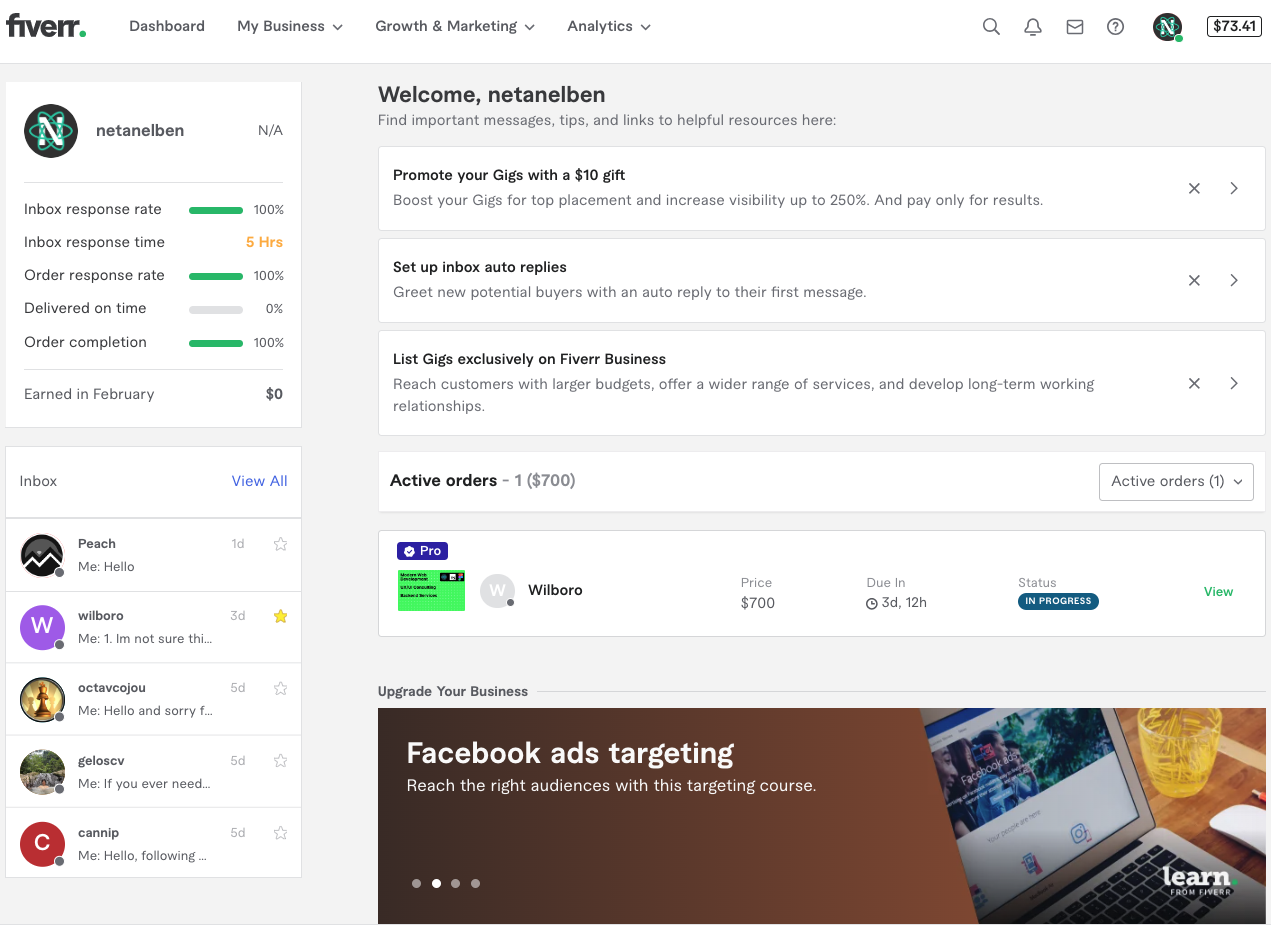Go to fourth carousel slide dot

[476, 883]
